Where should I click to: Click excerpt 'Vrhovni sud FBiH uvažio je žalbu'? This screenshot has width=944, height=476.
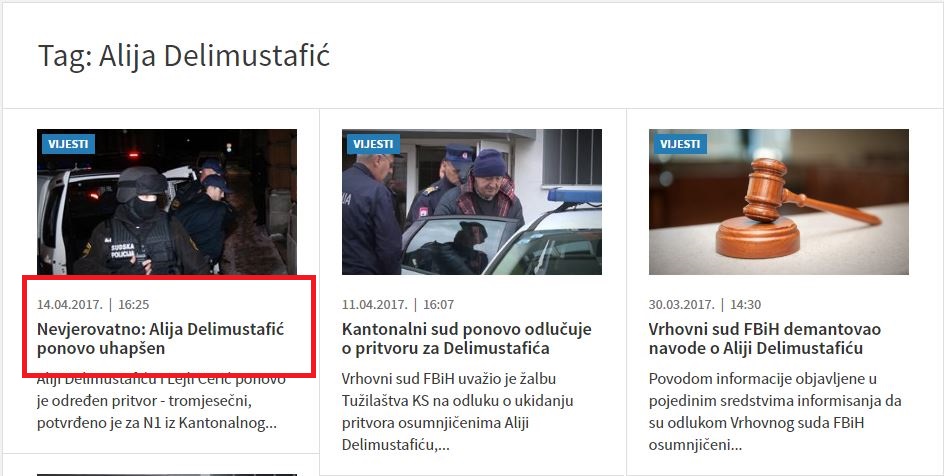coord(449,379)
